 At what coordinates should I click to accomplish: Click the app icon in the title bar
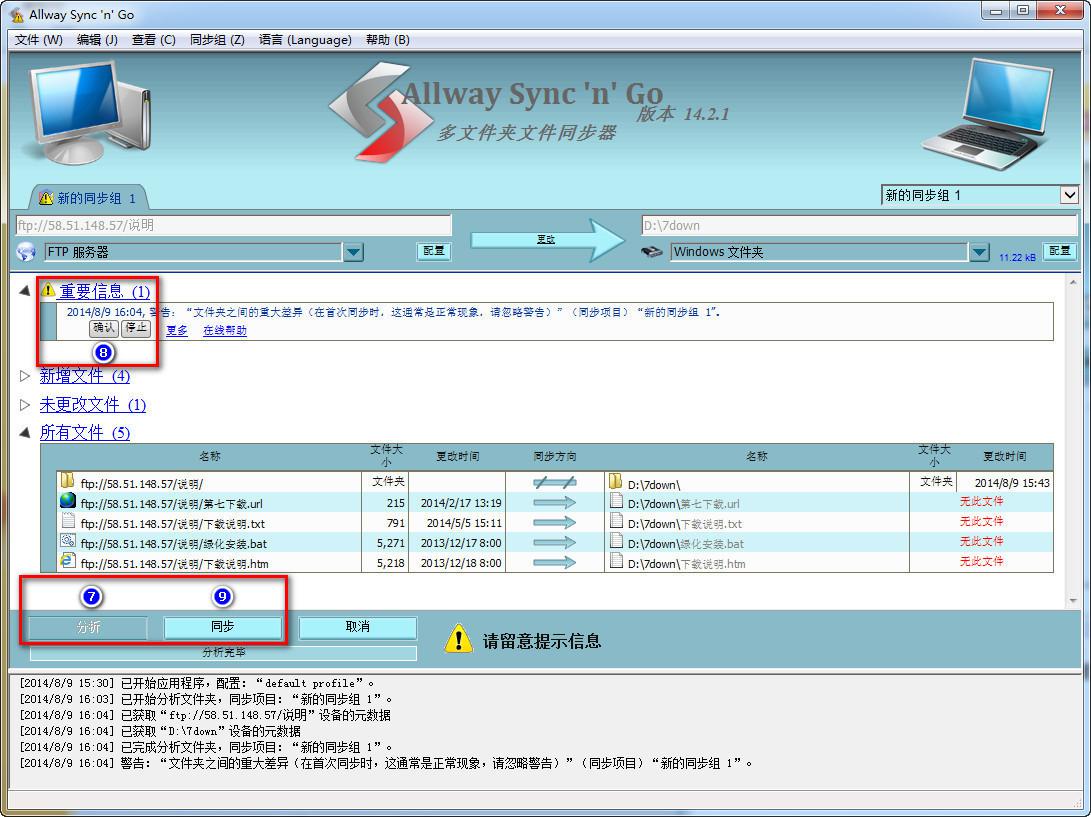[x=17, y=14]
